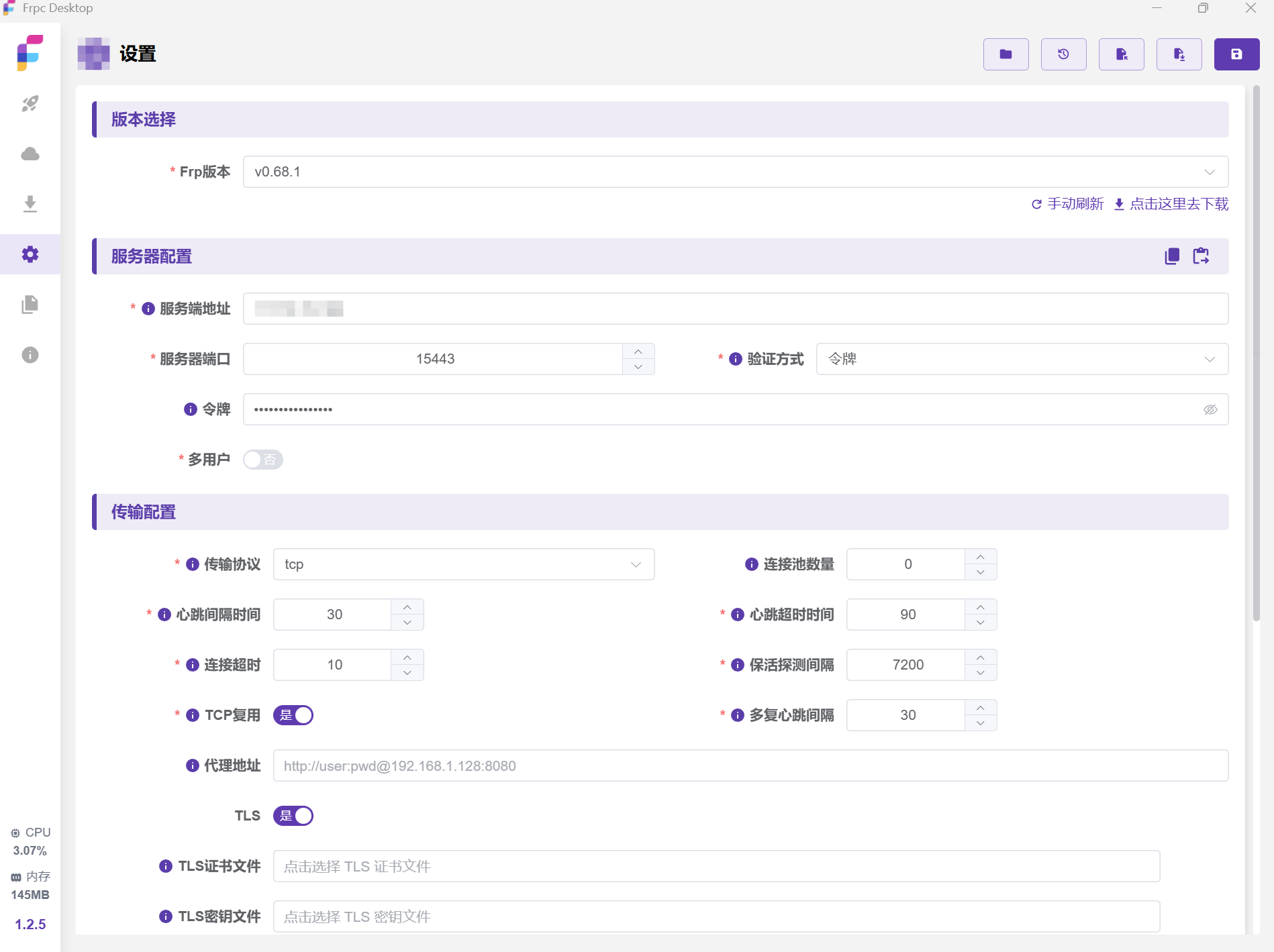Click info icon beside 保活探测间隔
The image size is (1274, 952).
(738, 665)
